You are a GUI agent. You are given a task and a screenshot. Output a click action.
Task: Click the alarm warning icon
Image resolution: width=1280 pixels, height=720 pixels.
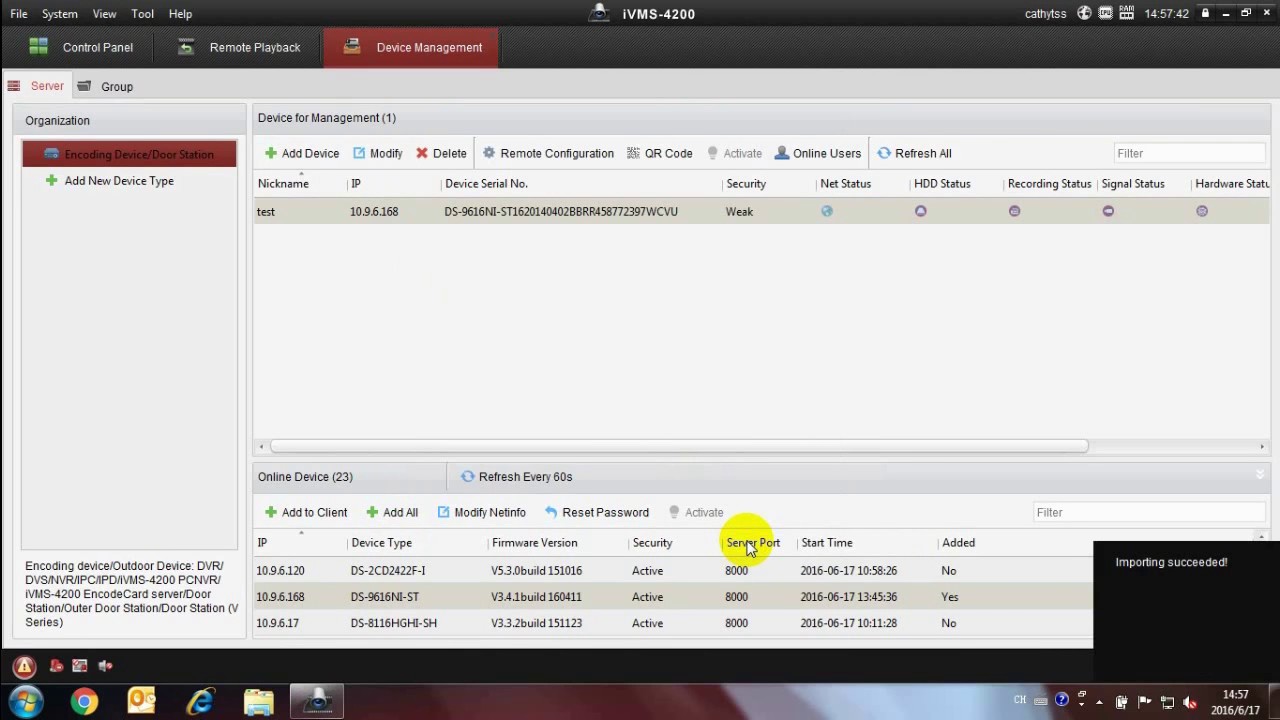(24, 666)
